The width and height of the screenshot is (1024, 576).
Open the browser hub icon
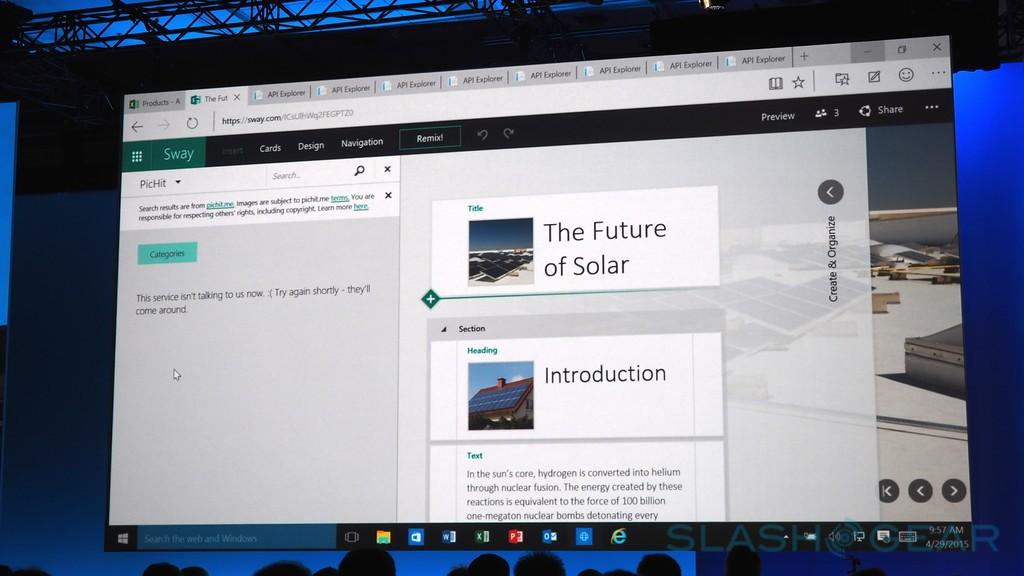(842, 79)
